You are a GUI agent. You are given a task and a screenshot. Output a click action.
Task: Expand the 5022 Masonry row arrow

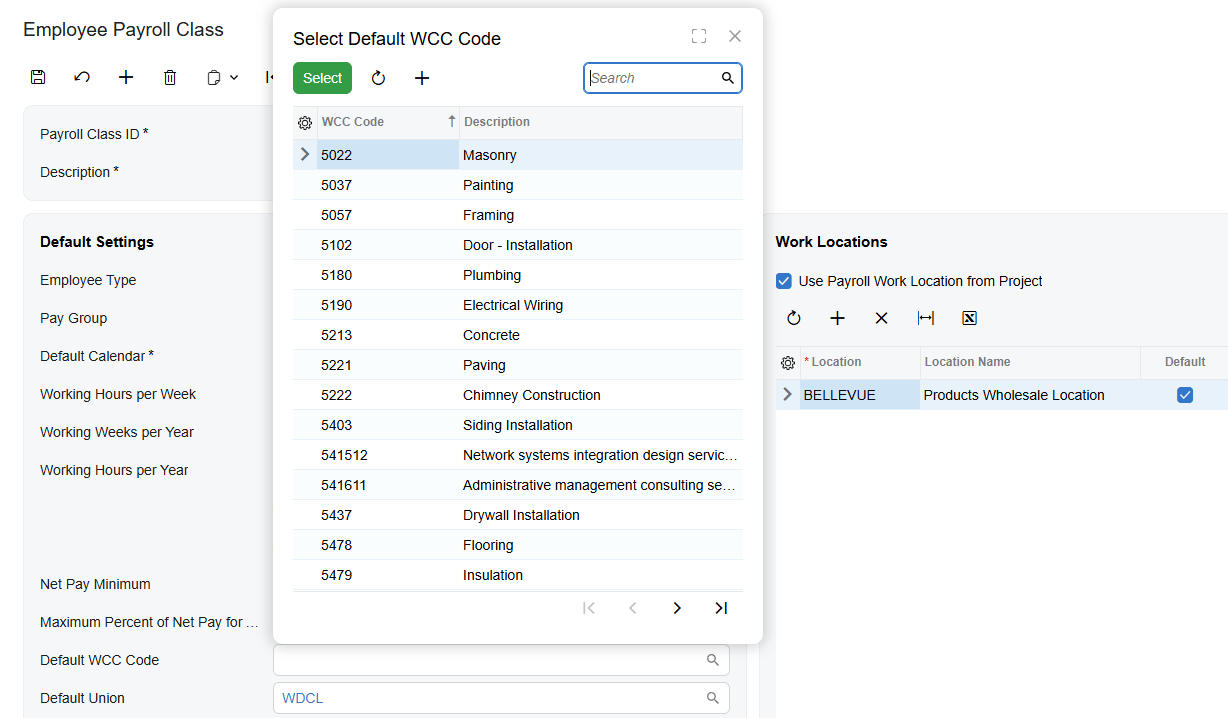pos(305,155)
